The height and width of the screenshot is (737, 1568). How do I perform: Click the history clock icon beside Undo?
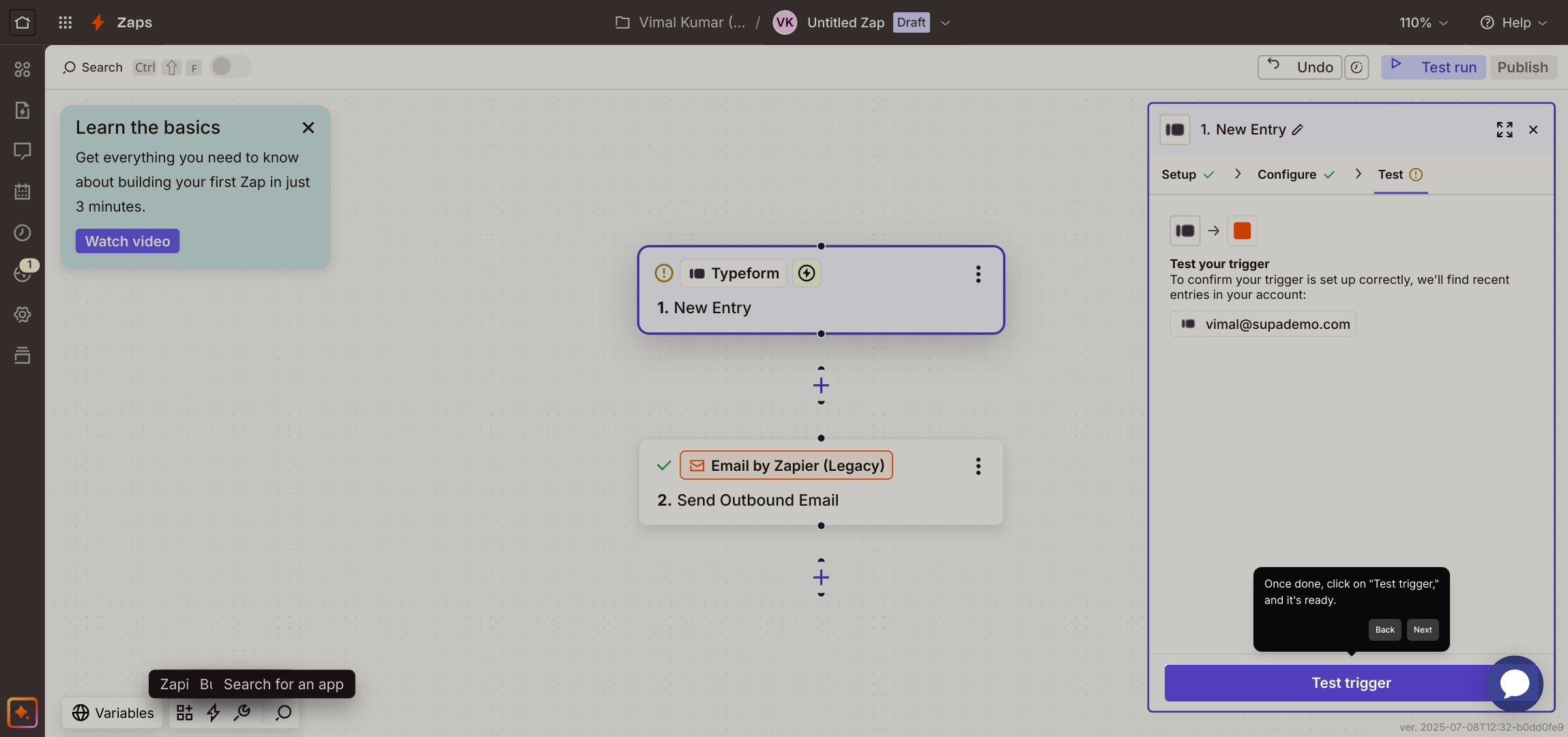point(1356,68)
